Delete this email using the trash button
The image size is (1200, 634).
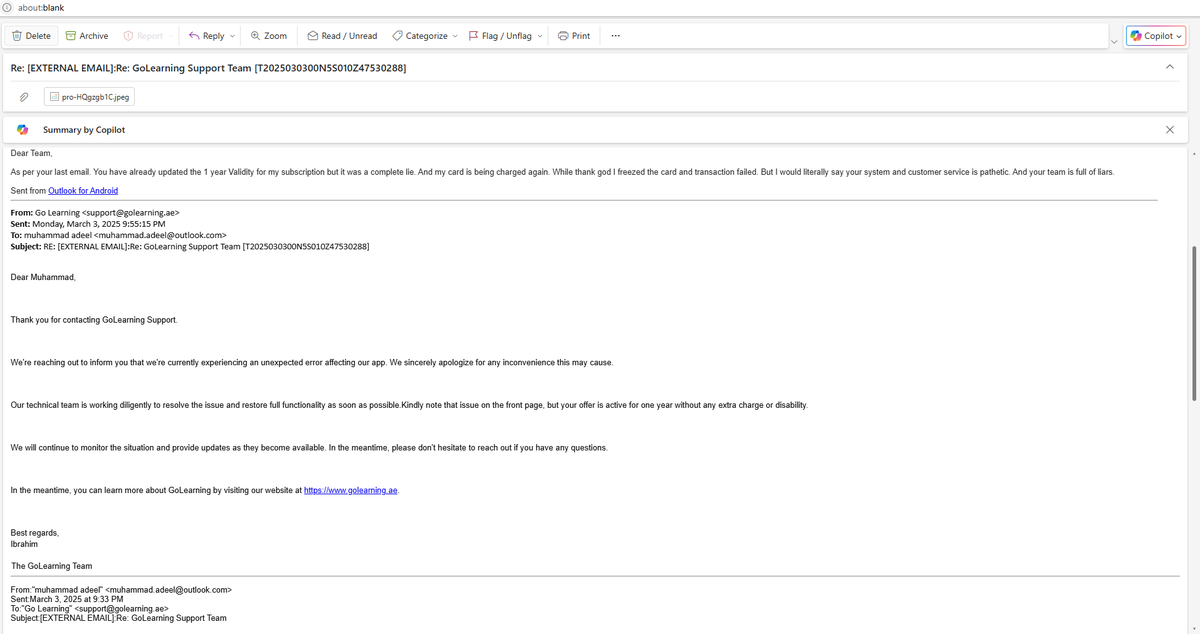coord(31,36)
